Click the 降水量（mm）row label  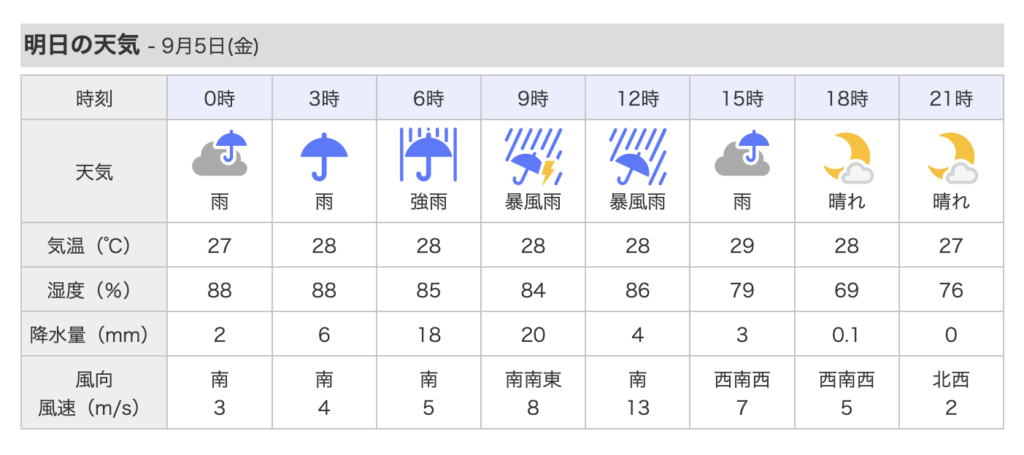(x=94, y=335)
